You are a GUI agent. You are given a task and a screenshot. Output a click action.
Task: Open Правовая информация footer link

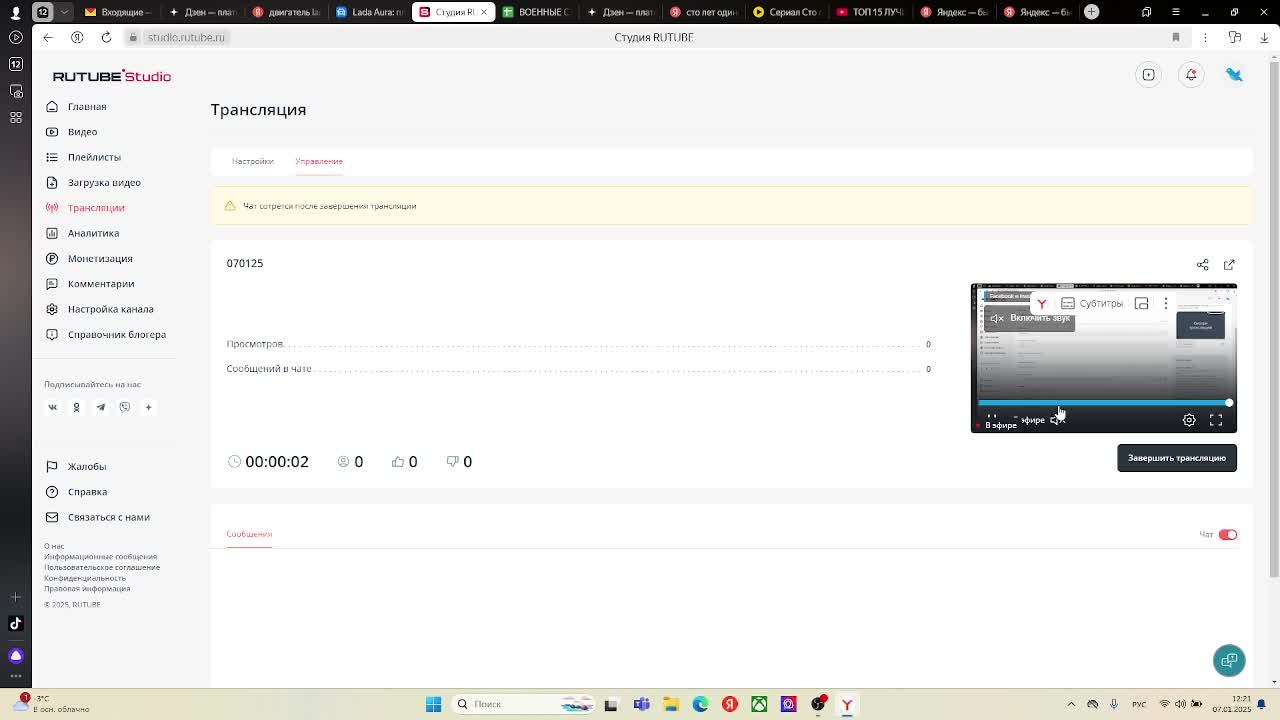pyautogui.click(x=87, y=588)
